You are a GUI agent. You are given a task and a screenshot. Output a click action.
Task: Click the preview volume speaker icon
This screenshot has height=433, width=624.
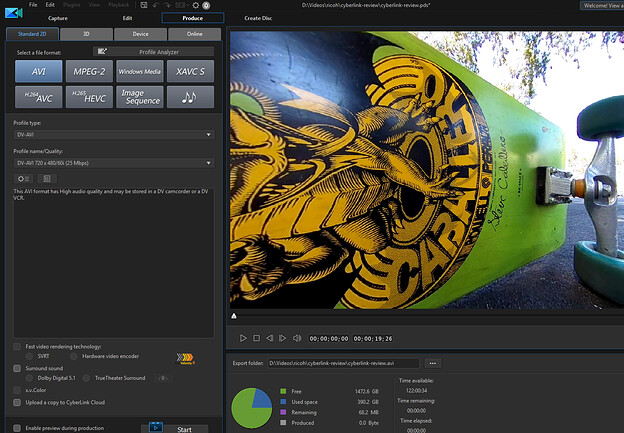point(297,338)
